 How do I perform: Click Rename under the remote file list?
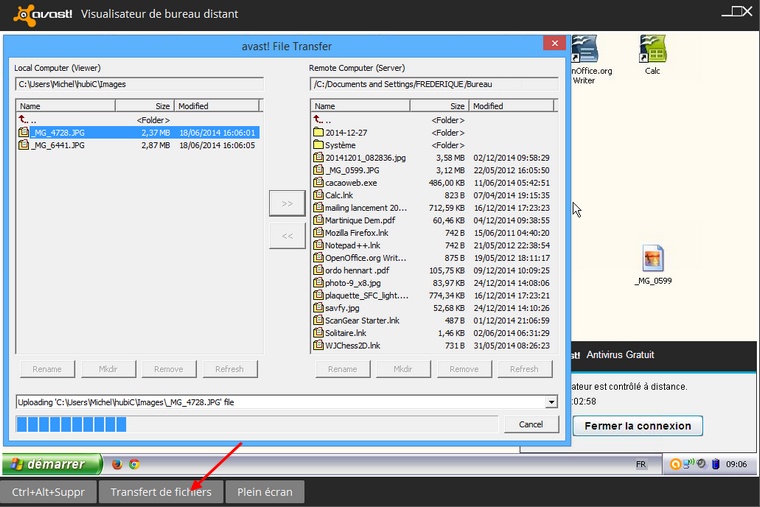coord(342,369)
